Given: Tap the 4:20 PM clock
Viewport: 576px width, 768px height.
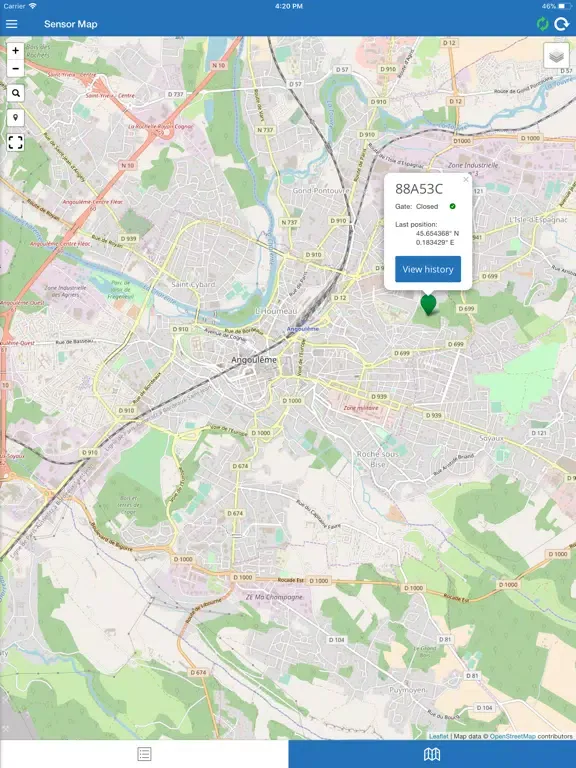Looking at the screenshot, I should pos(289,6).
